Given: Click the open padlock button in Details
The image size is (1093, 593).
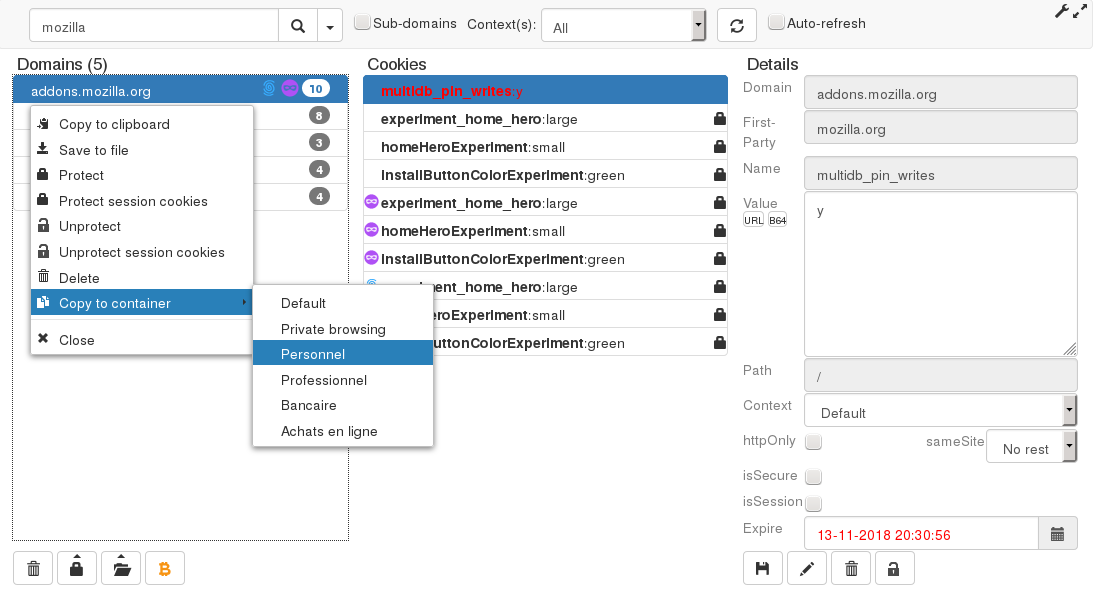Looking at the screenshot, I should (x=894, y=569).
